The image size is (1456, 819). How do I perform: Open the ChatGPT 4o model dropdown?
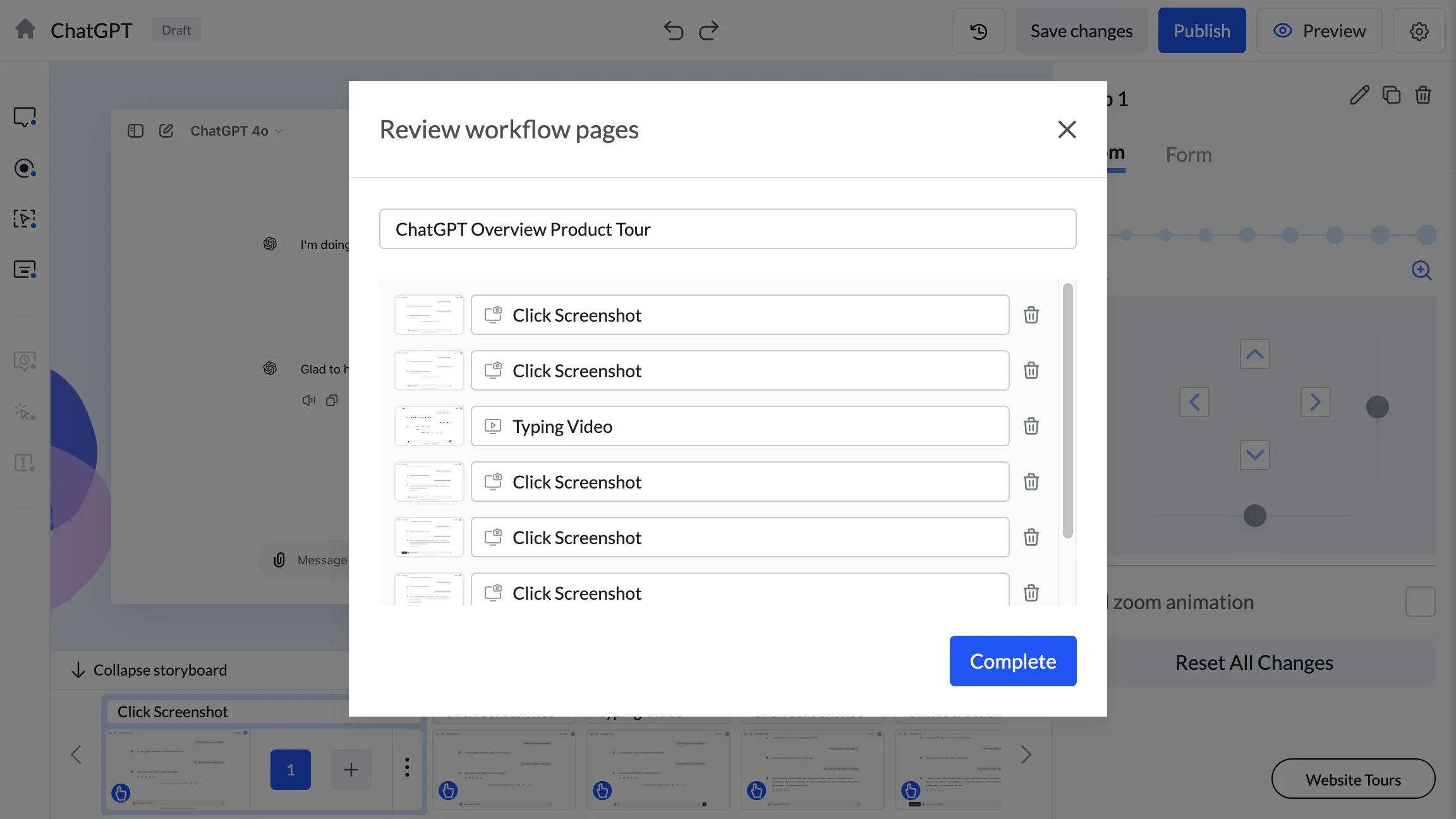(236, 131)
